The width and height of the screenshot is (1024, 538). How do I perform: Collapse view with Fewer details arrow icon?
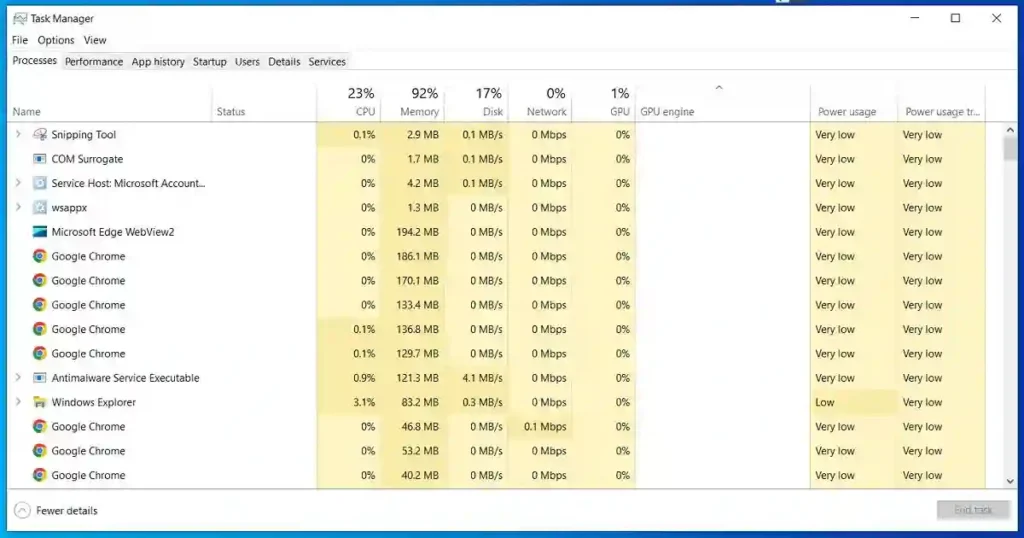pyautogui.click(x=22, y=511)
